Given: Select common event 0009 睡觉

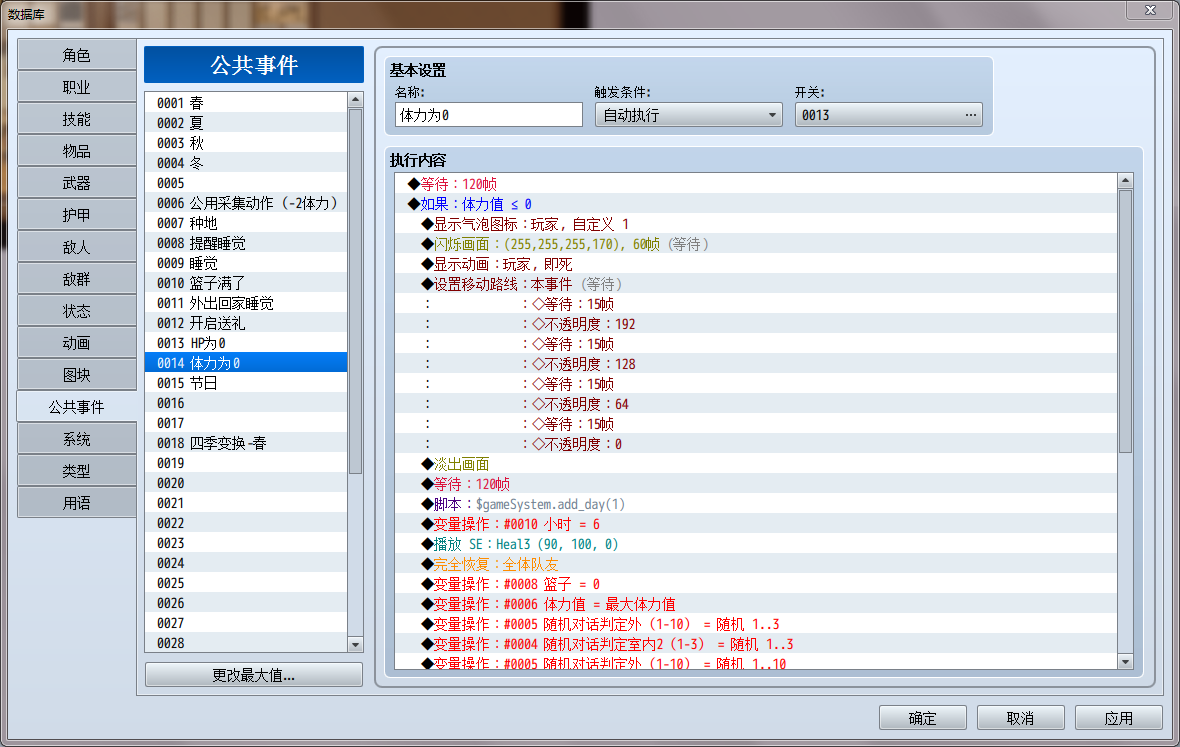Looking at the screenshot, I should 246,263.
